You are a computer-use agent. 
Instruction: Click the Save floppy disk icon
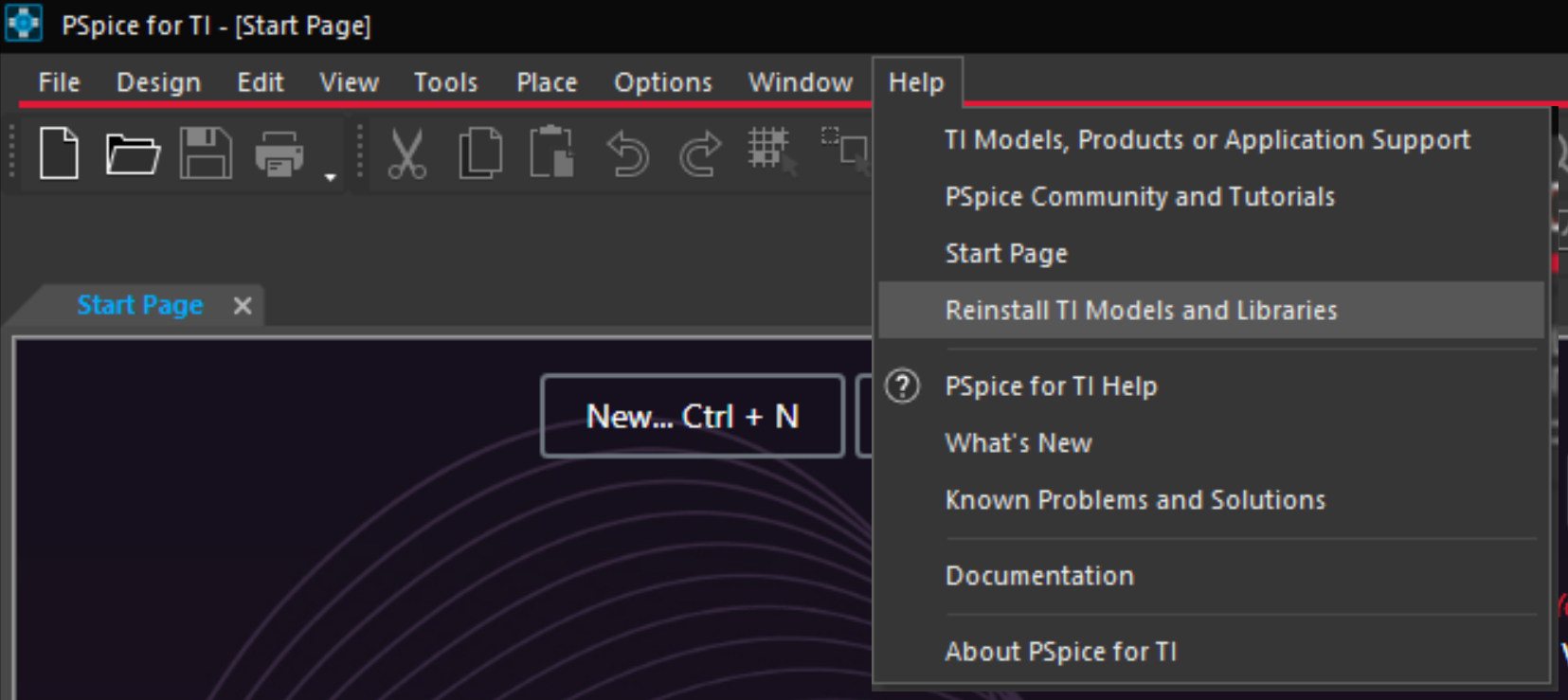pyautogui.click(x=206, y=153)
